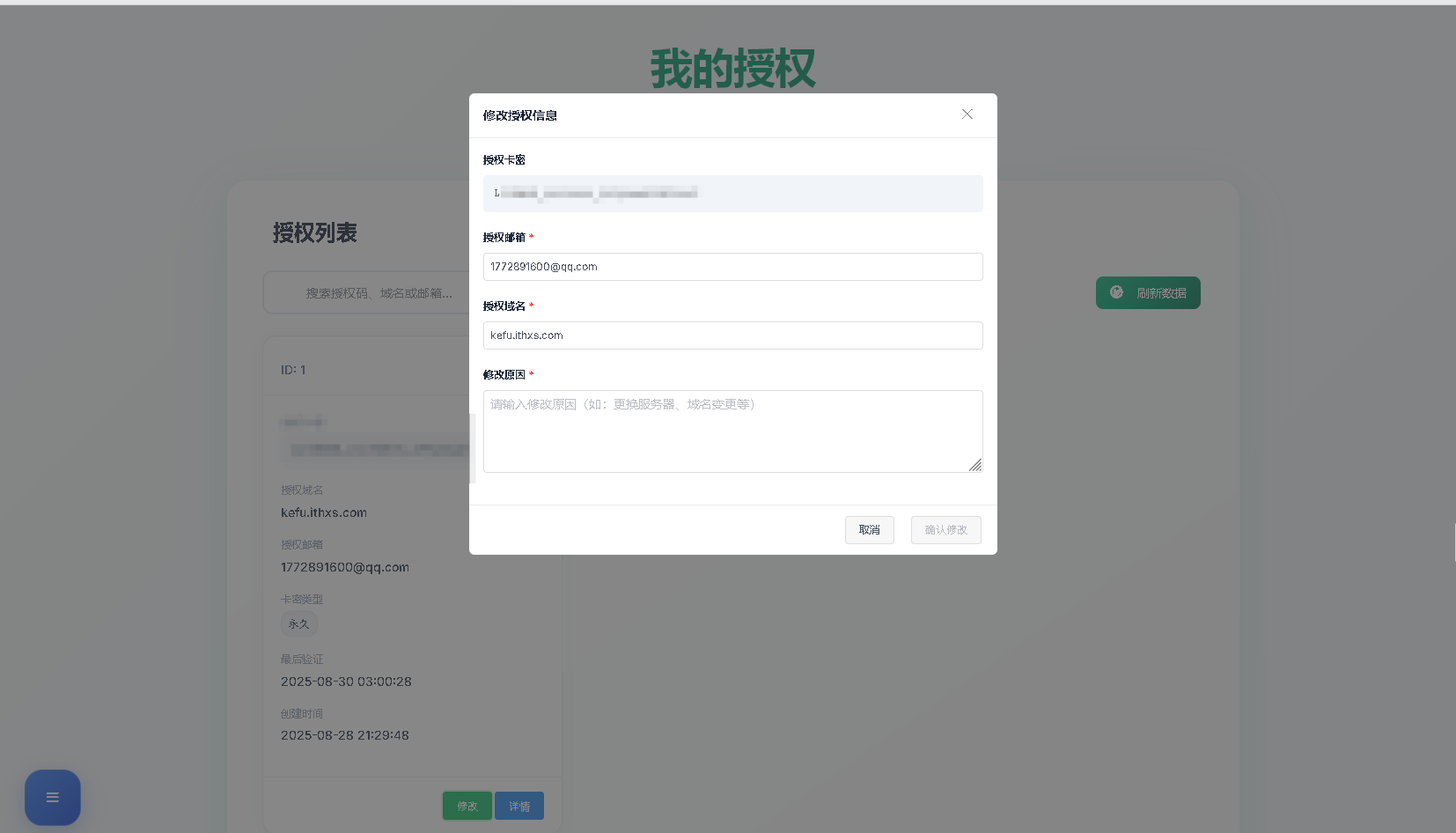Click the ID: 1 card header
The width and height of the screenshot is (1456, 833).
click(295, 369)
